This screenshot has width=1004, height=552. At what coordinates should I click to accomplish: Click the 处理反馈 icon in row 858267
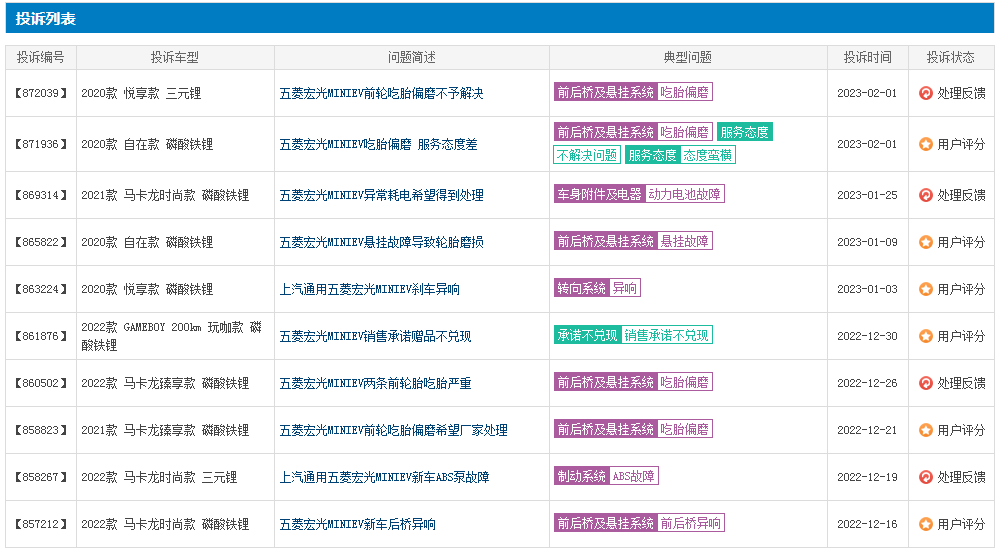[925, 477]
